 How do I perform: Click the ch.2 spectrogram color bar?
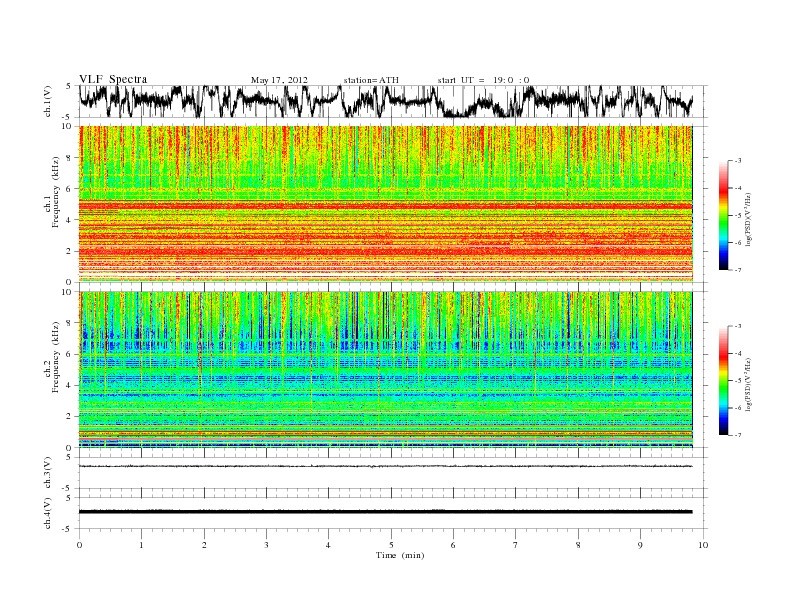tap(724, 380)
